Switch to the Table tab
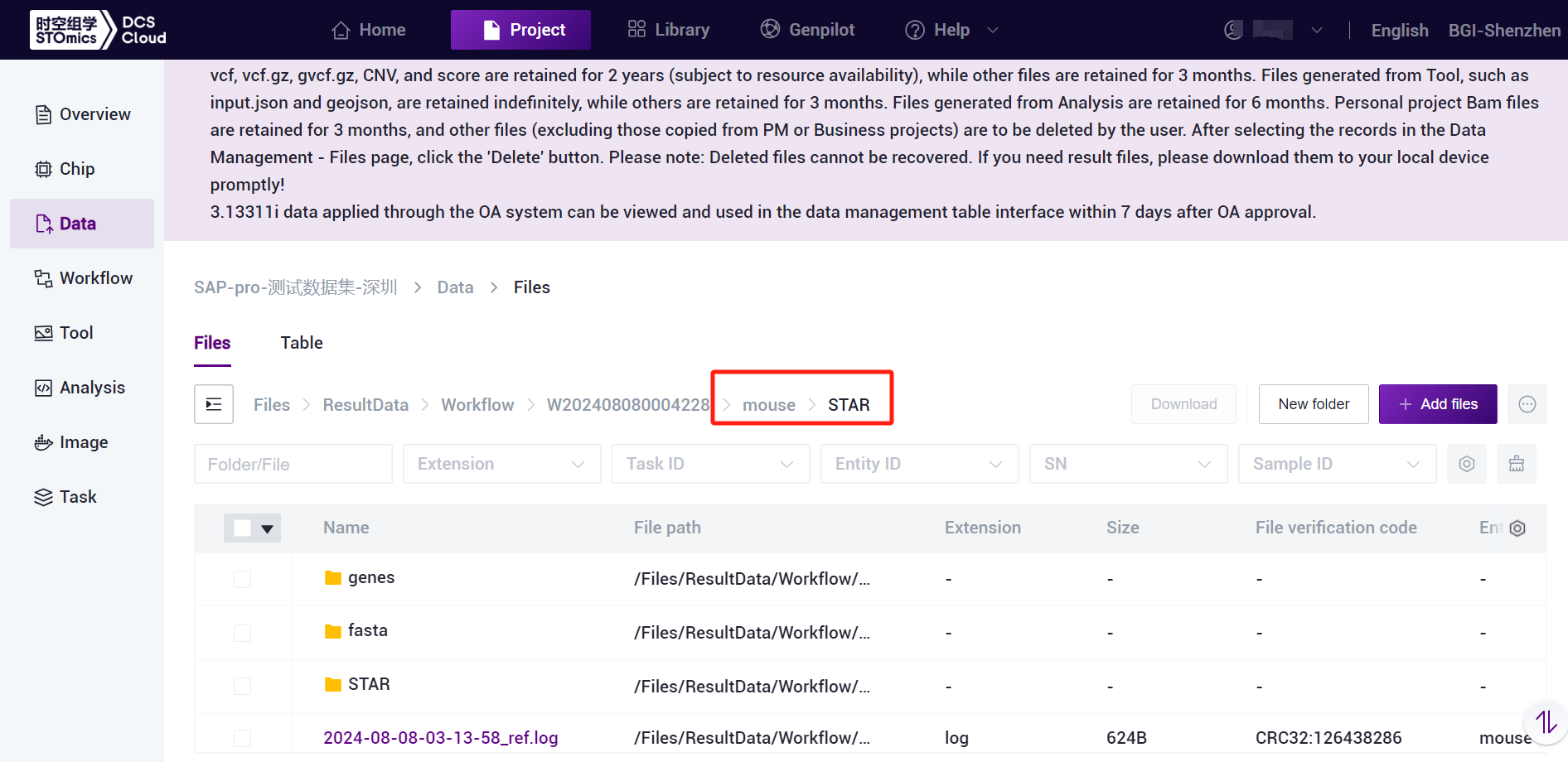Image resolution: width=1568 pixels, height=762 pixels. tap(302, 343)
